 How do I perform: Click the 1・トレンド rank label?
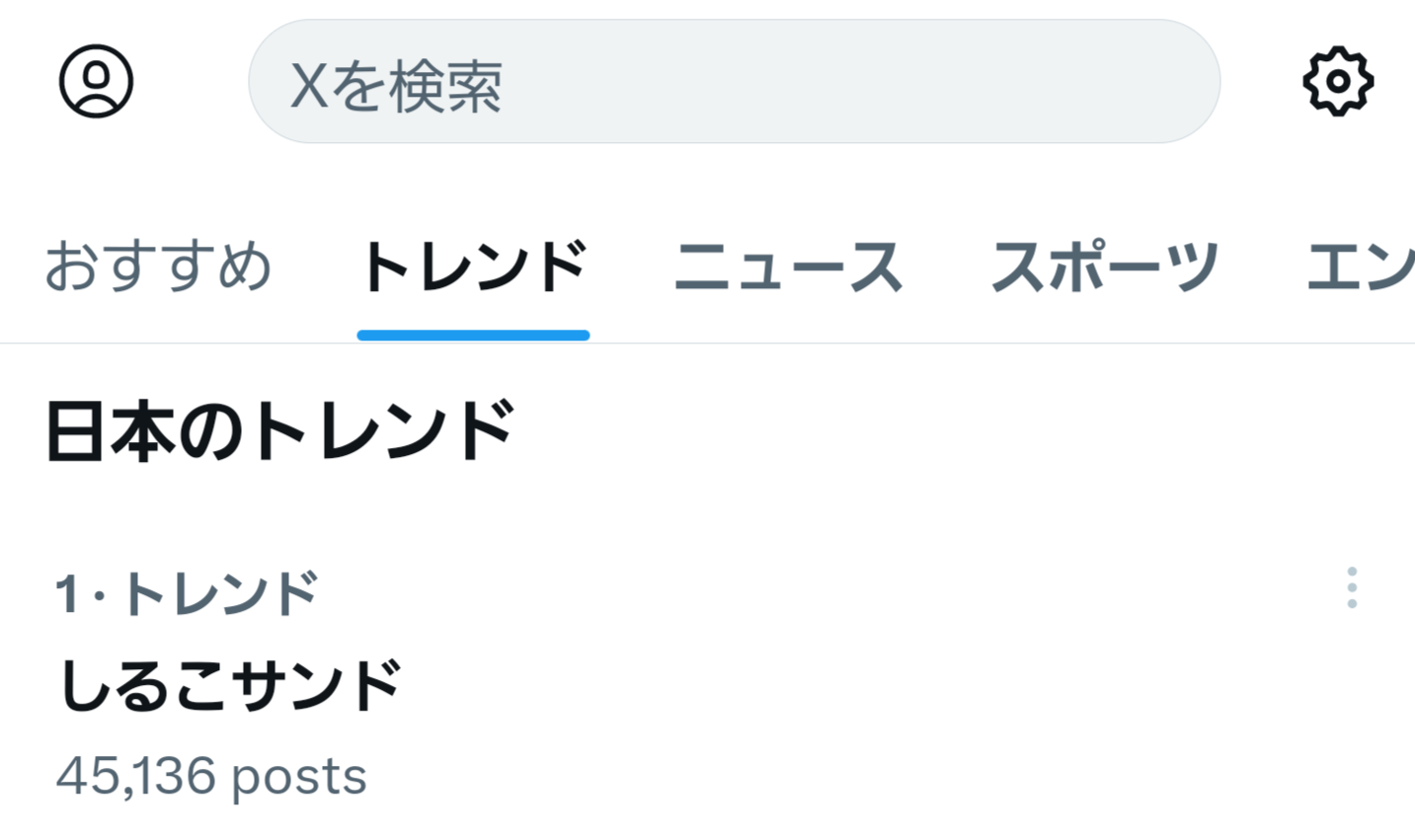pos(187,593)
